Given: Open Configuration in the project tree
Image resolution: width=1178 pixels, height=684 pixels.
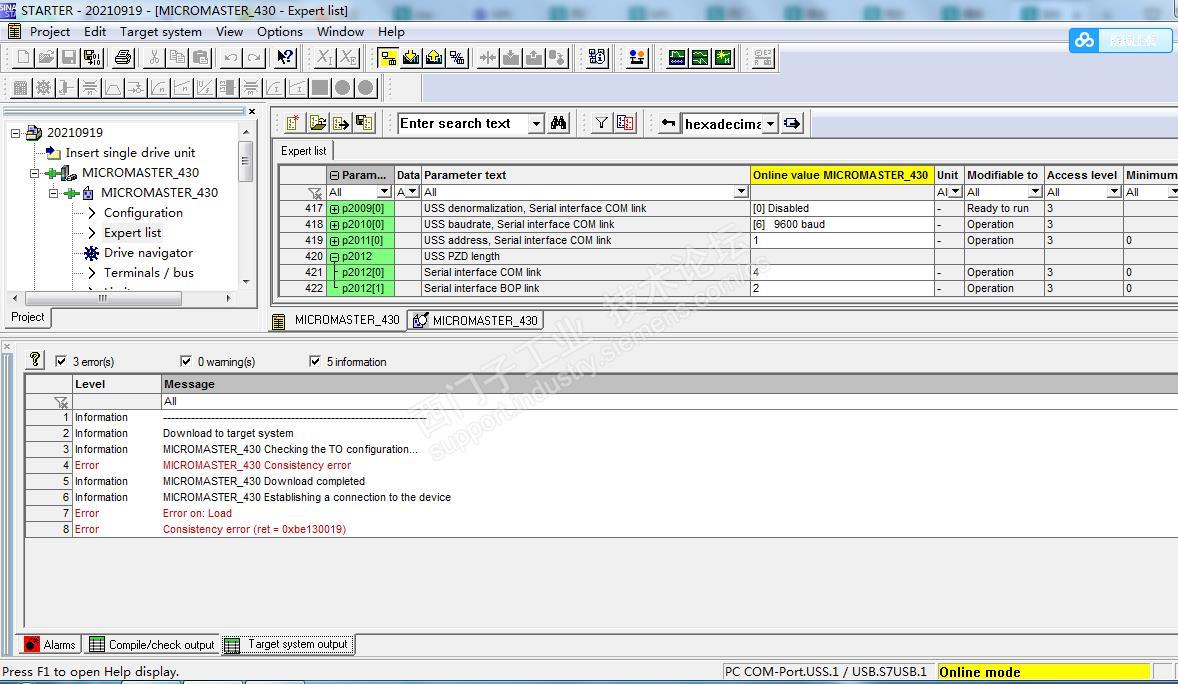Looking at the screenshot, I should (143, 213).
